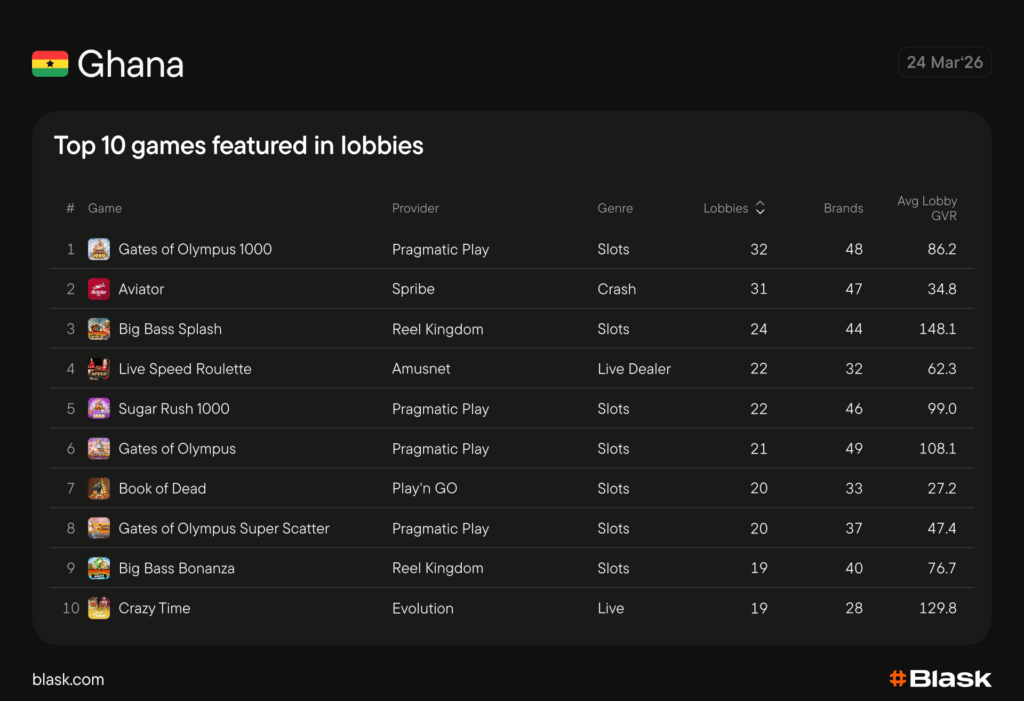Click the Crazy Time game icon
Viewport: 1024px width, 701px height.
(99, 608)
